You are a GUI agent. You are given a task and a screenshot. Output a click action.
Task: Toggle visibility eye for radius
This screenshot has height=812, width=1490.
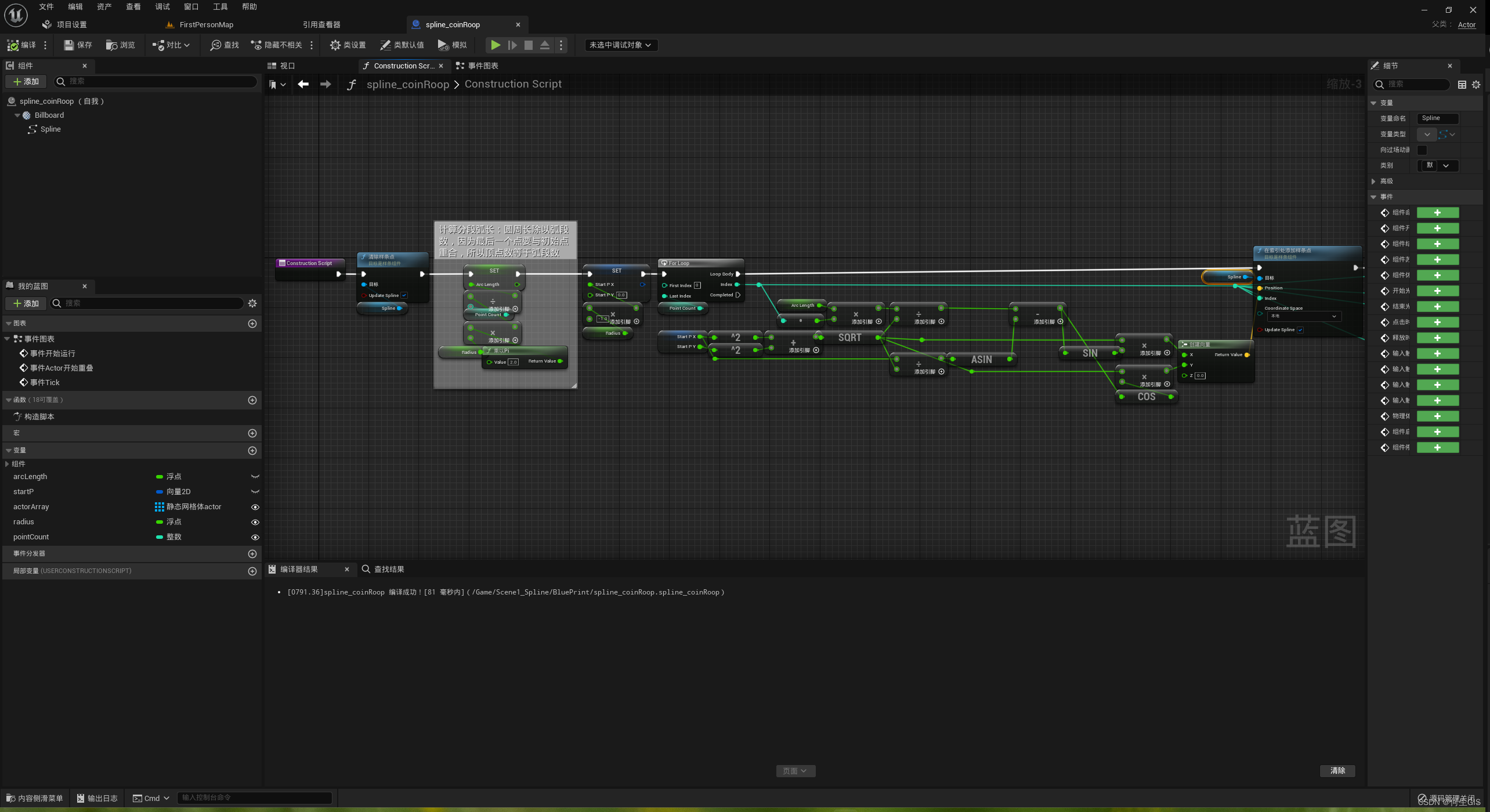[255, 521]
